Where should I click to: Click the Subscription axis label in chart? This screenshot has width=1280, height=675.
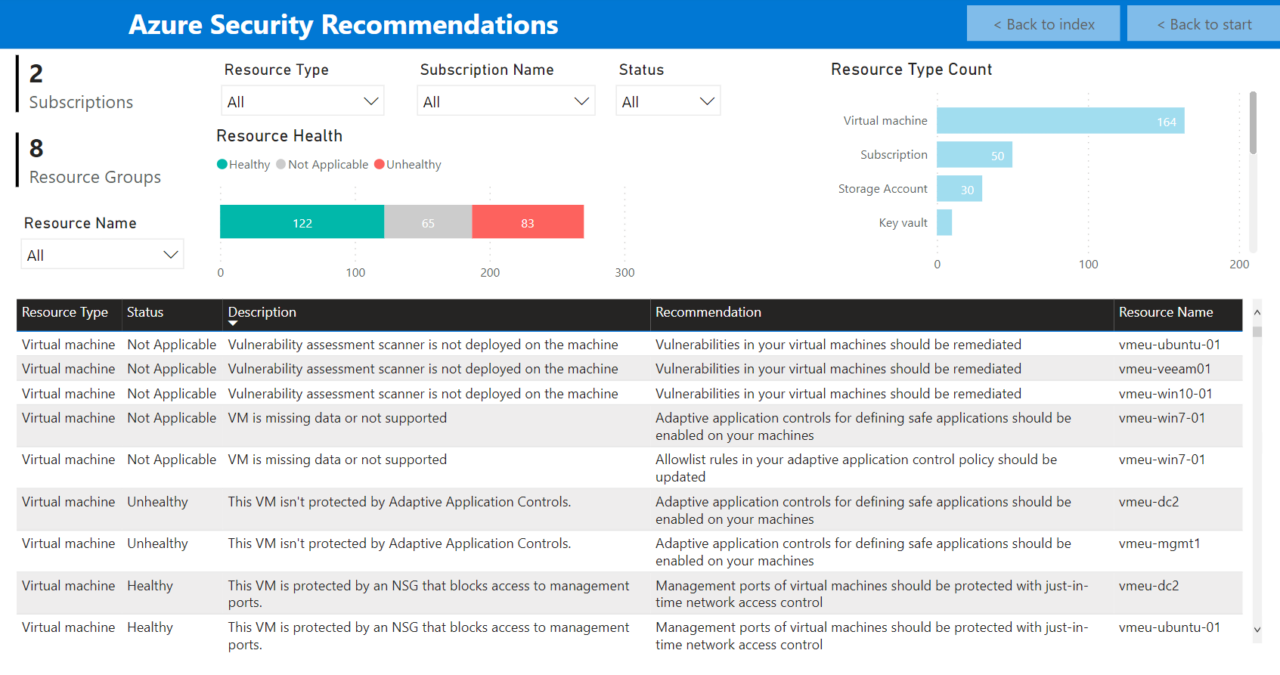(x=894, y=155)
